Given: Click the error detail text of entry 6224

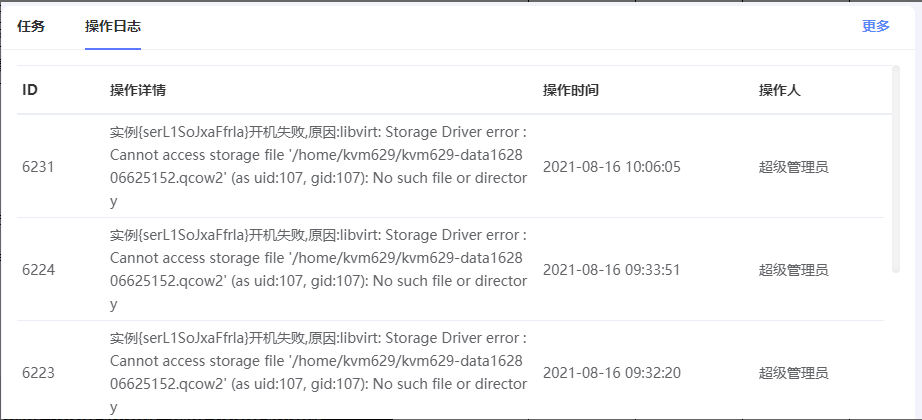Looking at the screenshot, I should [318, 269].
